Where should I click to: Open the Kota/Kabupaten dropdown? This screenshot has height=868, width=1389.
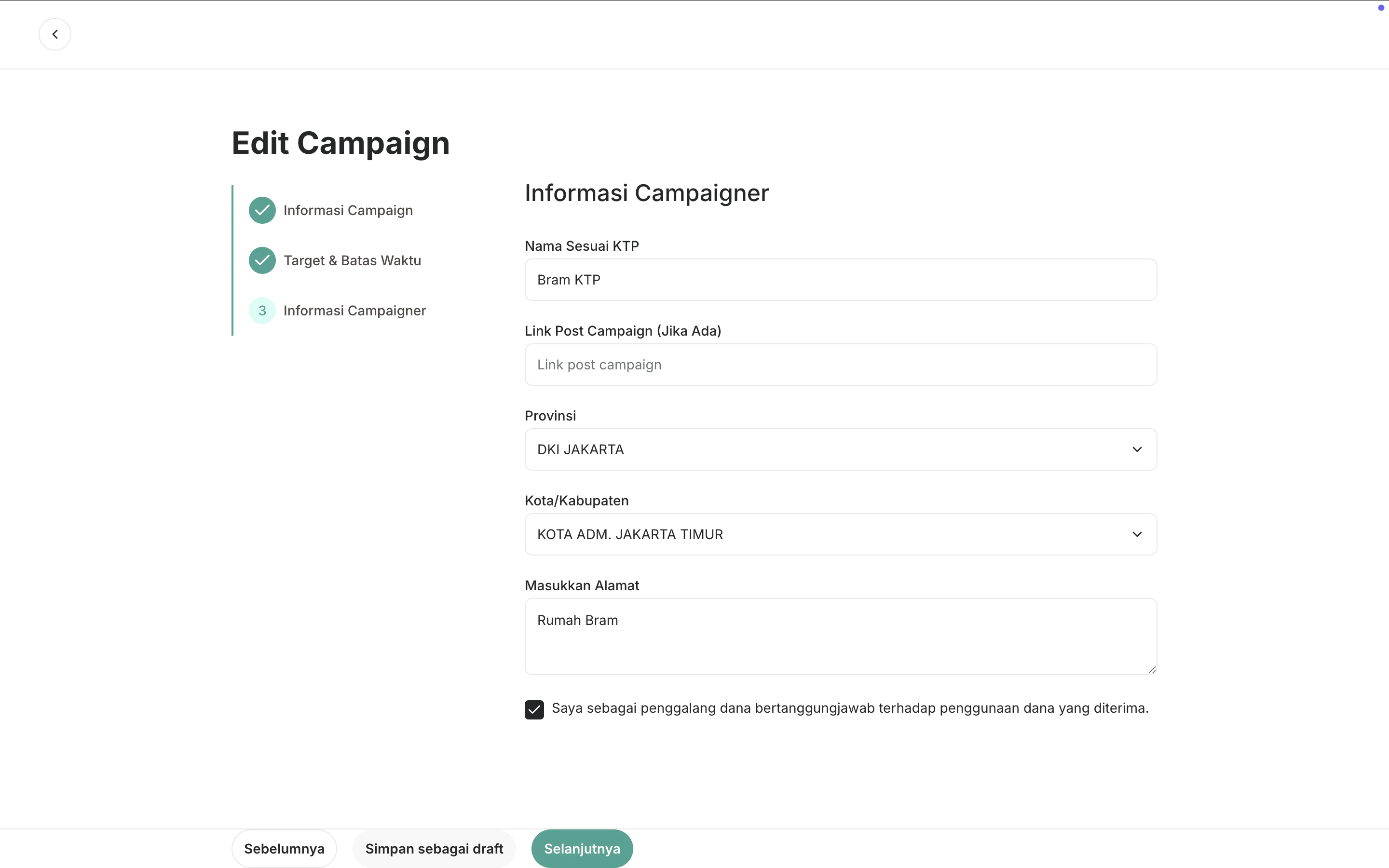[840, 534]
